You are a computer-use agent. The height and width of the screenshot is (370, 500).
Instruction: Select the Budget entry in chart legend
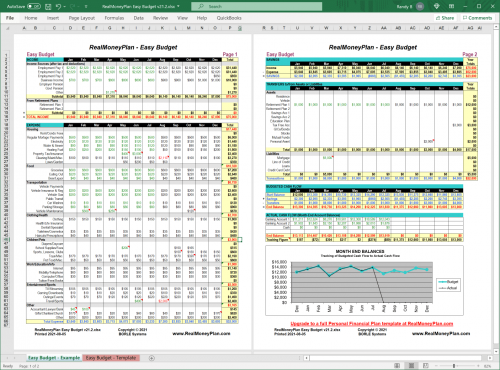(449, 282)
